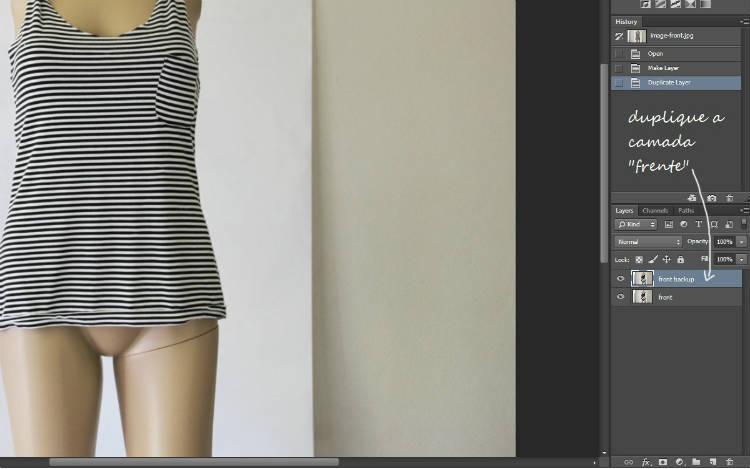This screenshot has height=469, width=750.
Task: Click the front layer thumbnail
Action: point(642,297)
